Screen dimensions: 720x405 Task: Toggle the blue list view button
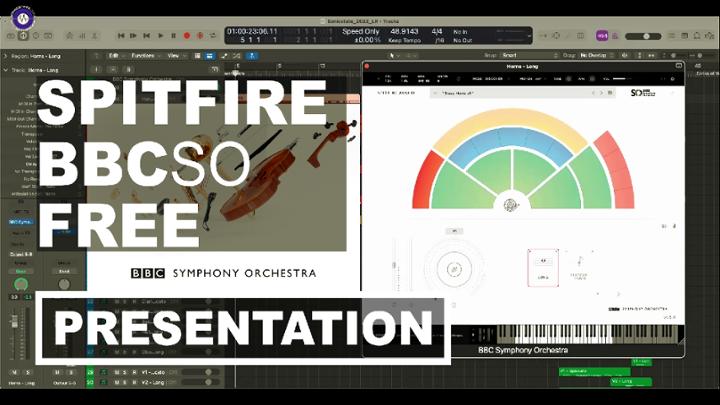(x=210, y=56)
